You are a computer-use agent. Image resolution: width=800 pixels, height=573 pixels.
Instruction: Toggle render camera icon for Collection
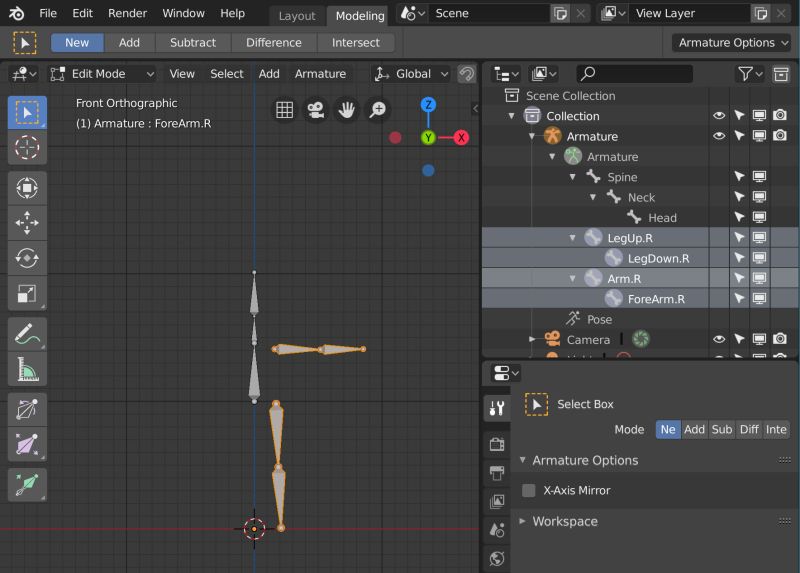tap(780, 115)
